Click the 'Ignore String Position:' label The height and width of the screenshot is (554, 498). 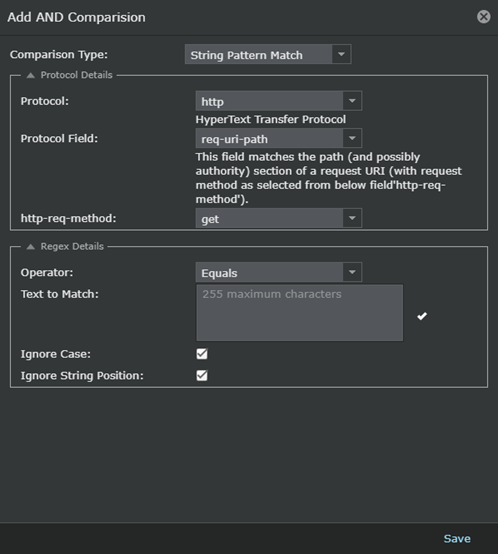(82, 376)
